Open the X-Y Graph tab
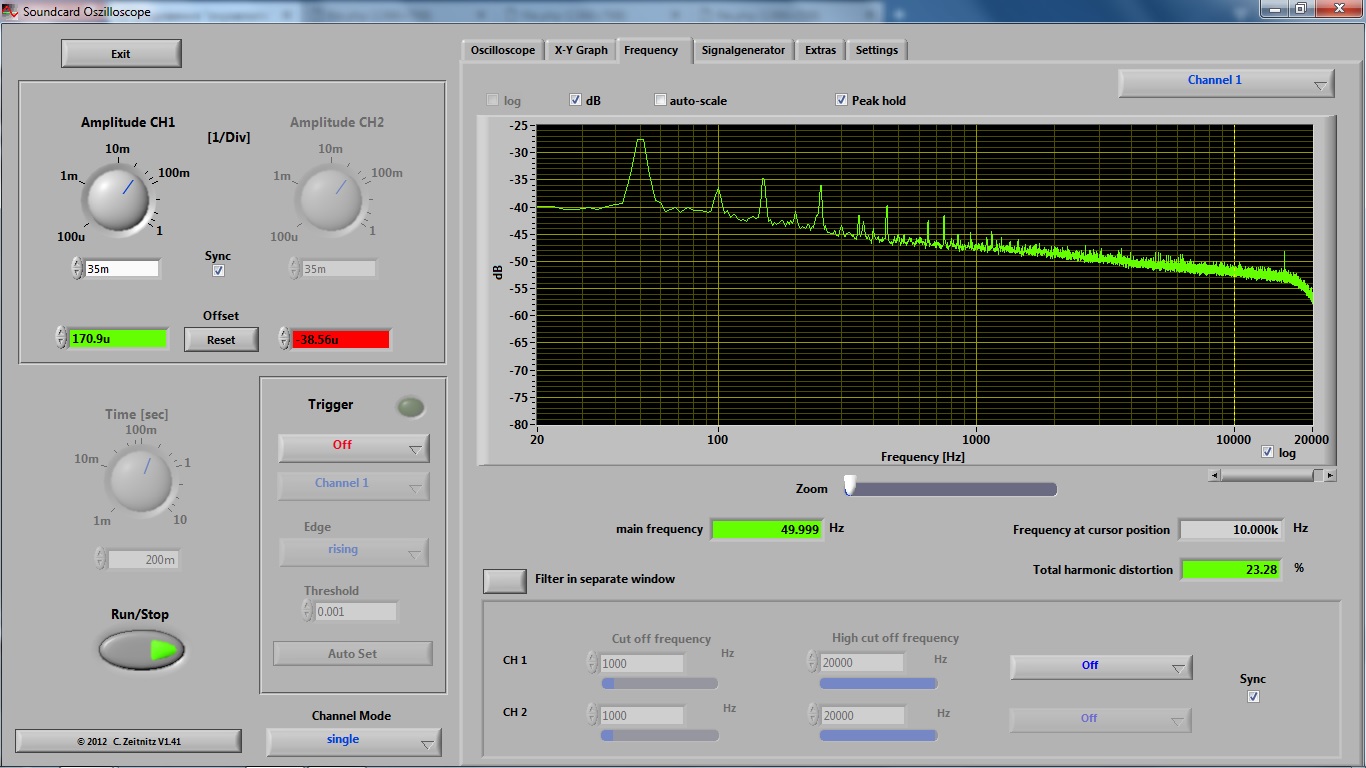 pyautogui.click(x=581, y=50)
